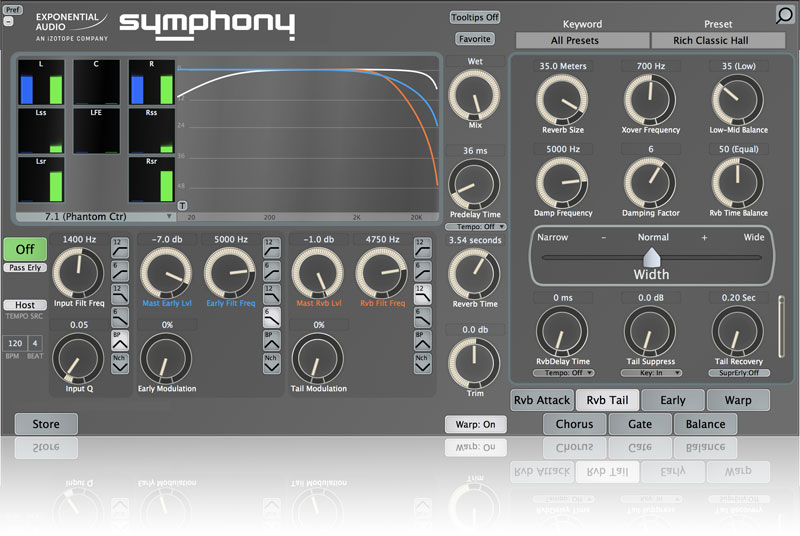Open the 7.1 (Phantom Ctr) channel dropdown

[x=93, y=216]
